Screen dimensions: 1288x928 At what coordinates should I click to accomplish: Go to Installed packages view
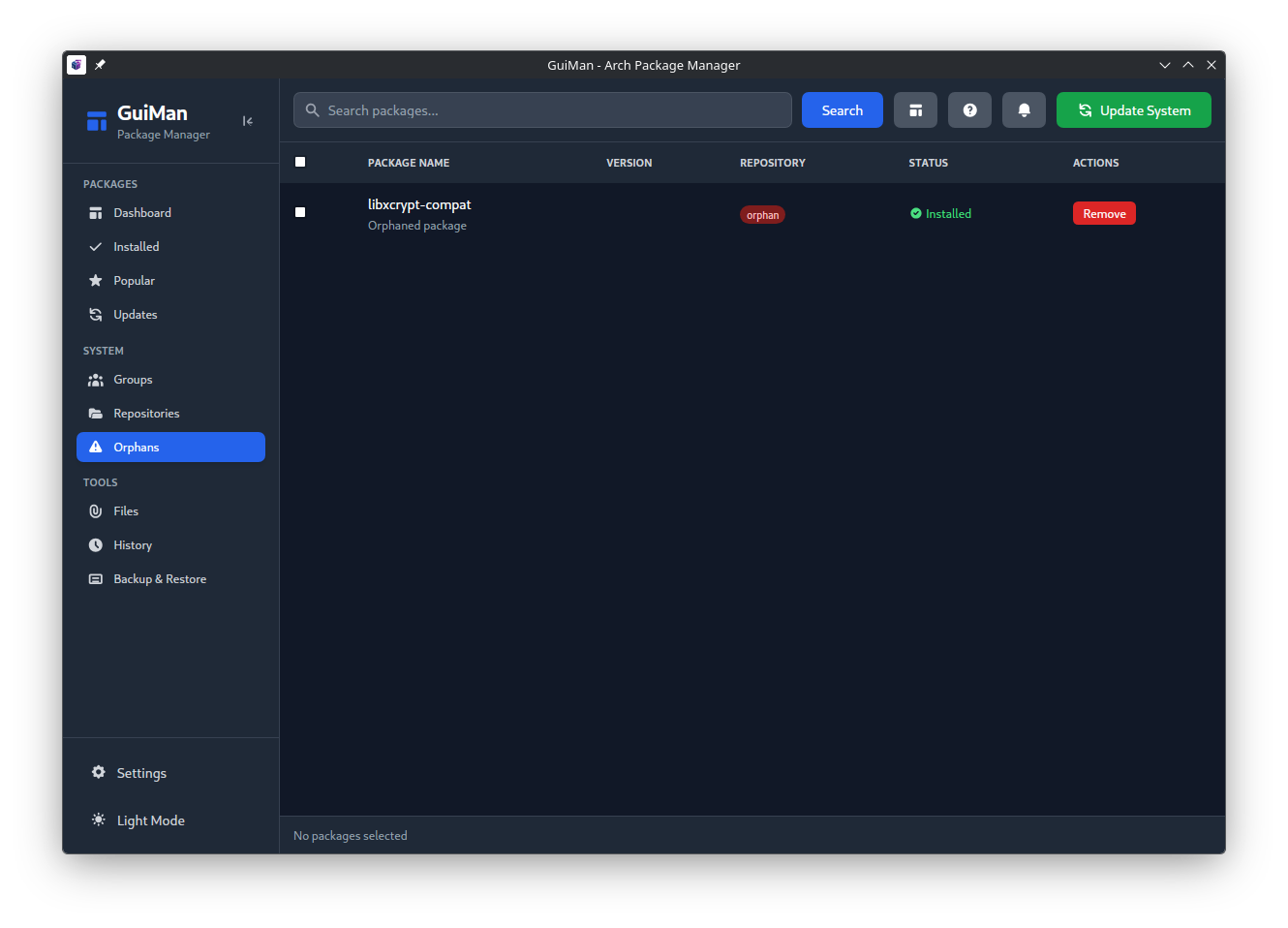click(136, 247)
